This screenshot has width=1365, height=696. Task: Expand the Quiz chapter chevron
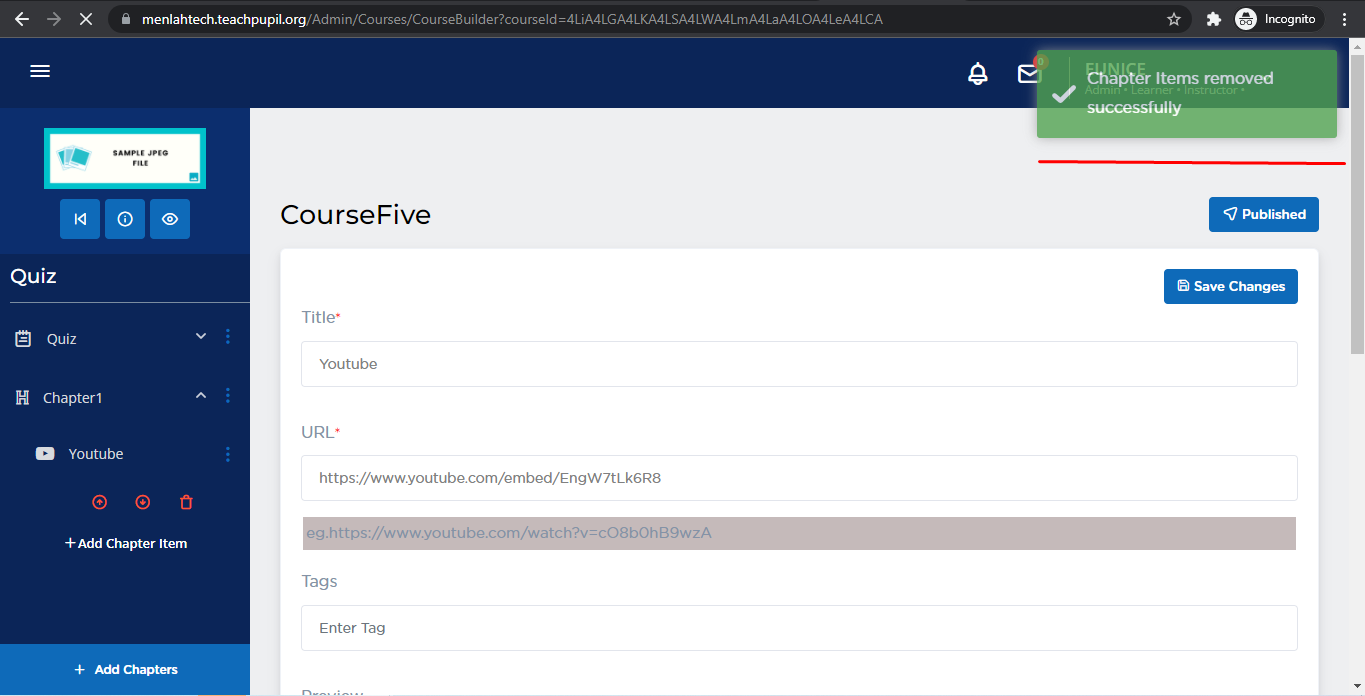(x=201, y=337)
